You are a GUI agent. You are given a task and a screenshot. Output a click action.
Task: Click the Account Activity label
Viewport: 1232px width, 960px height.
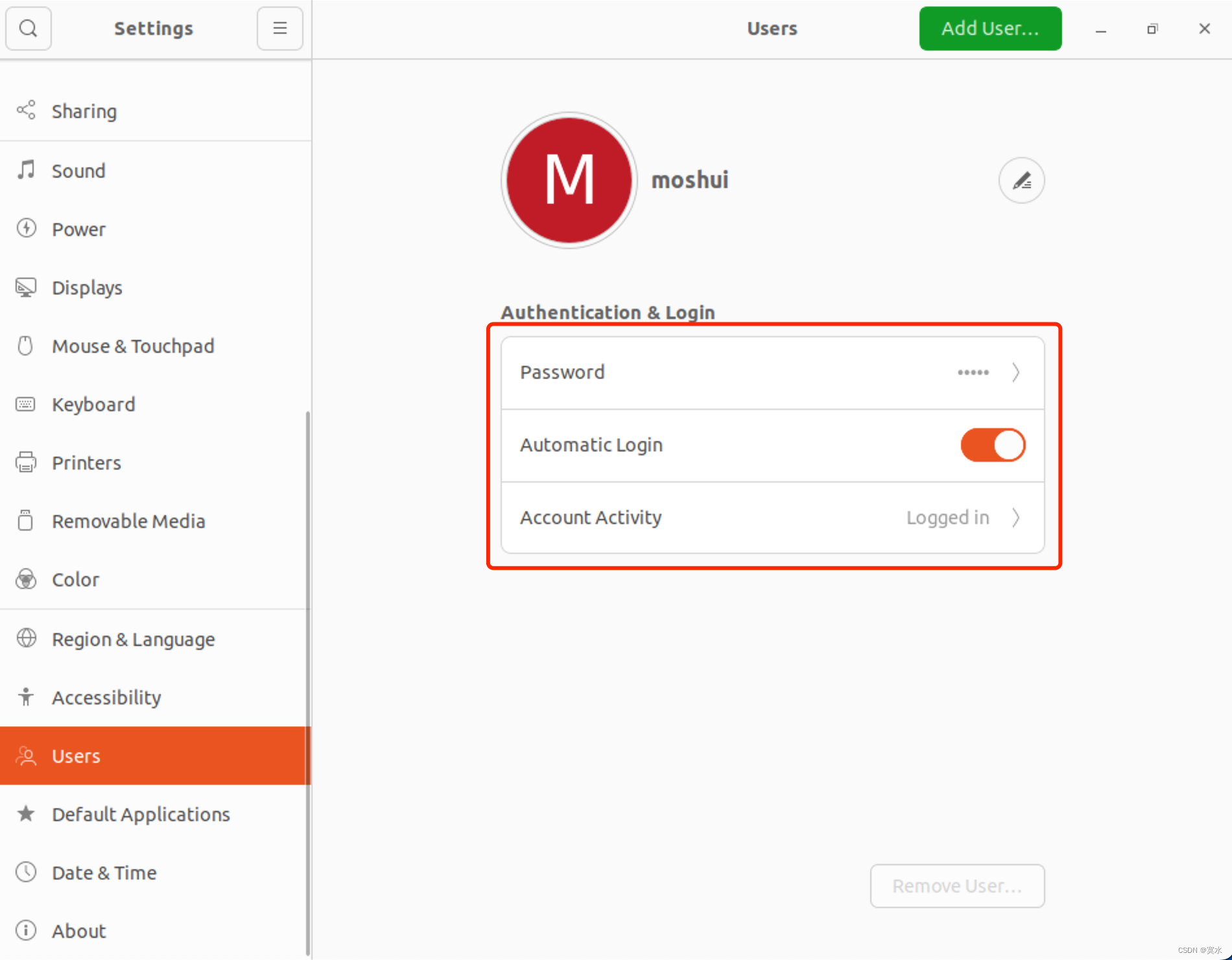(x=591, y=518)
